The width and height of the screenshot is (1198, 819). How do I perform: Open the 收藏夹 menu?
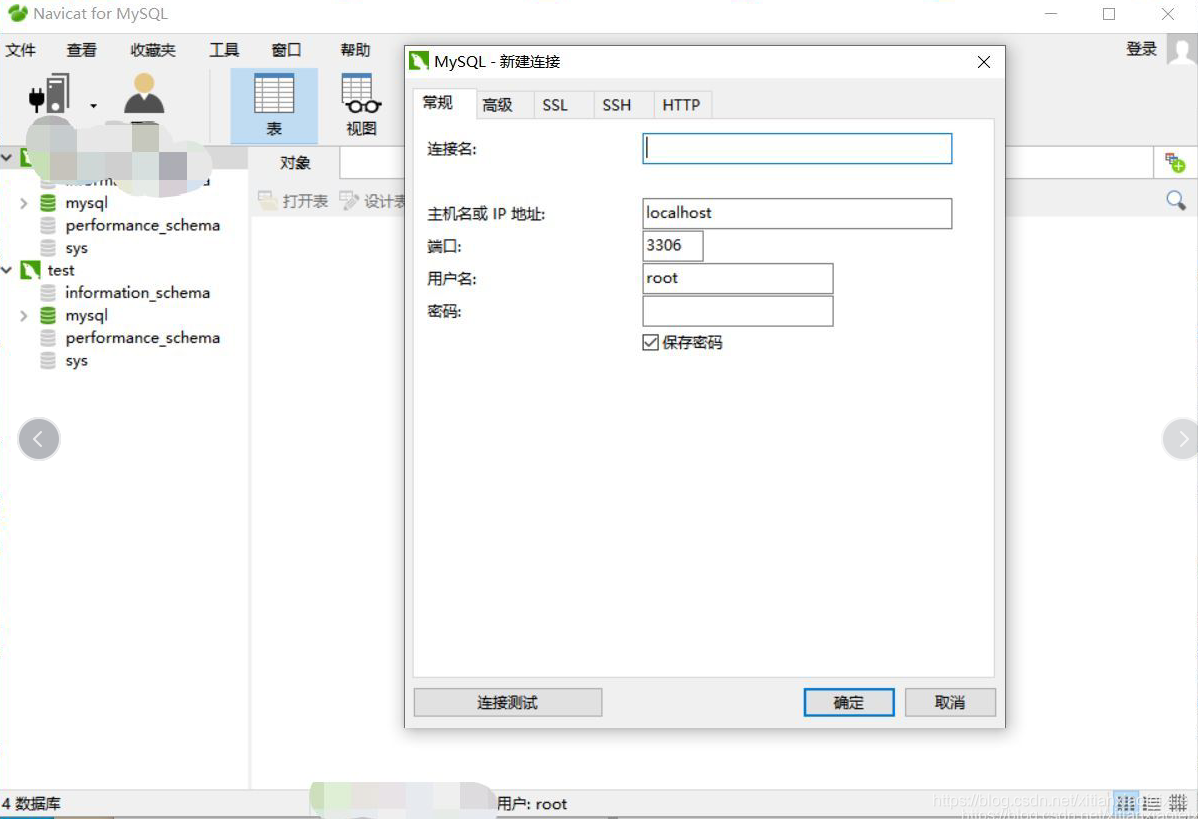point(153,50)
